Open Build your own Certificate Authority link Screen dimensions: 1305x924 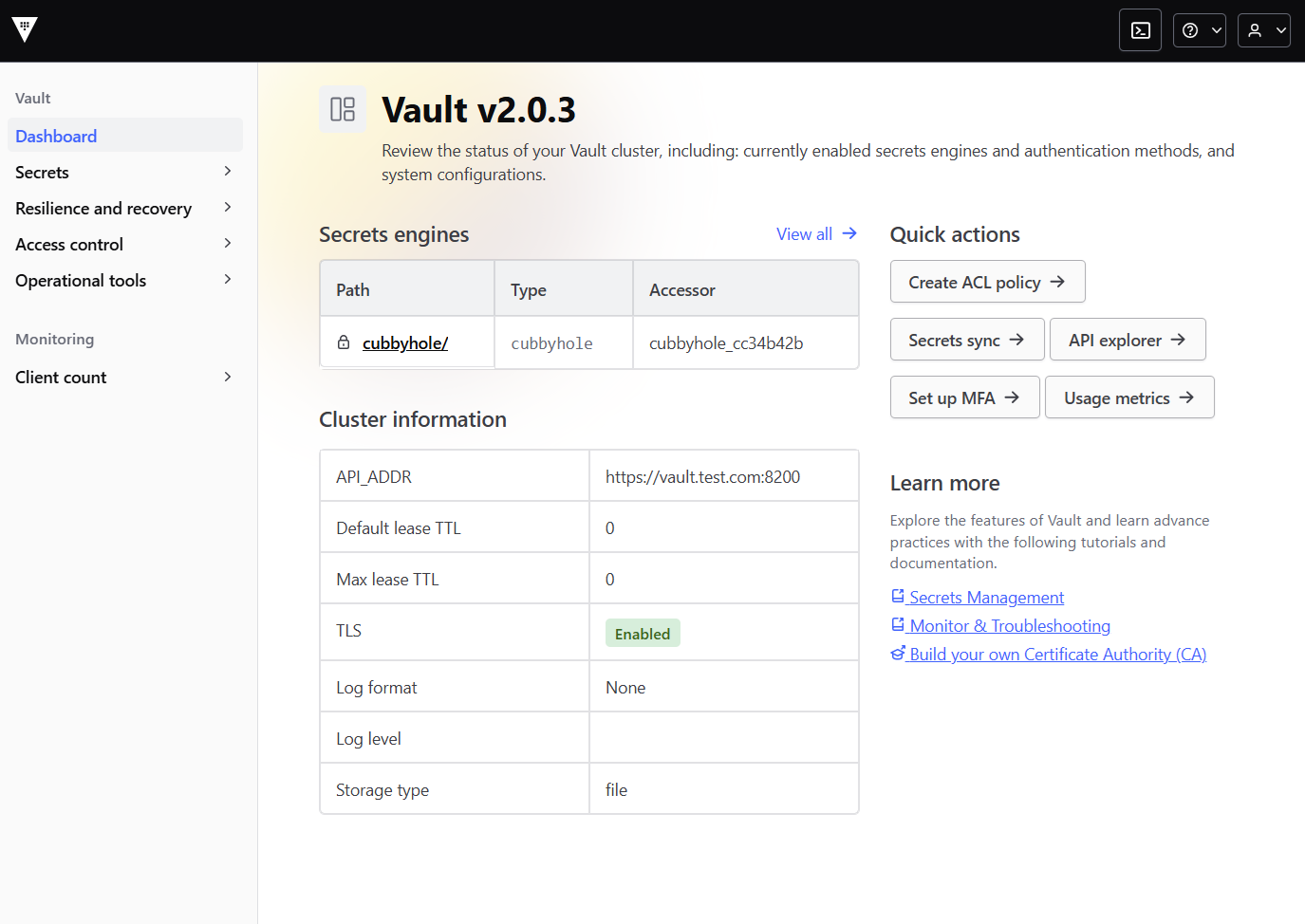[x=1049, y=654]
